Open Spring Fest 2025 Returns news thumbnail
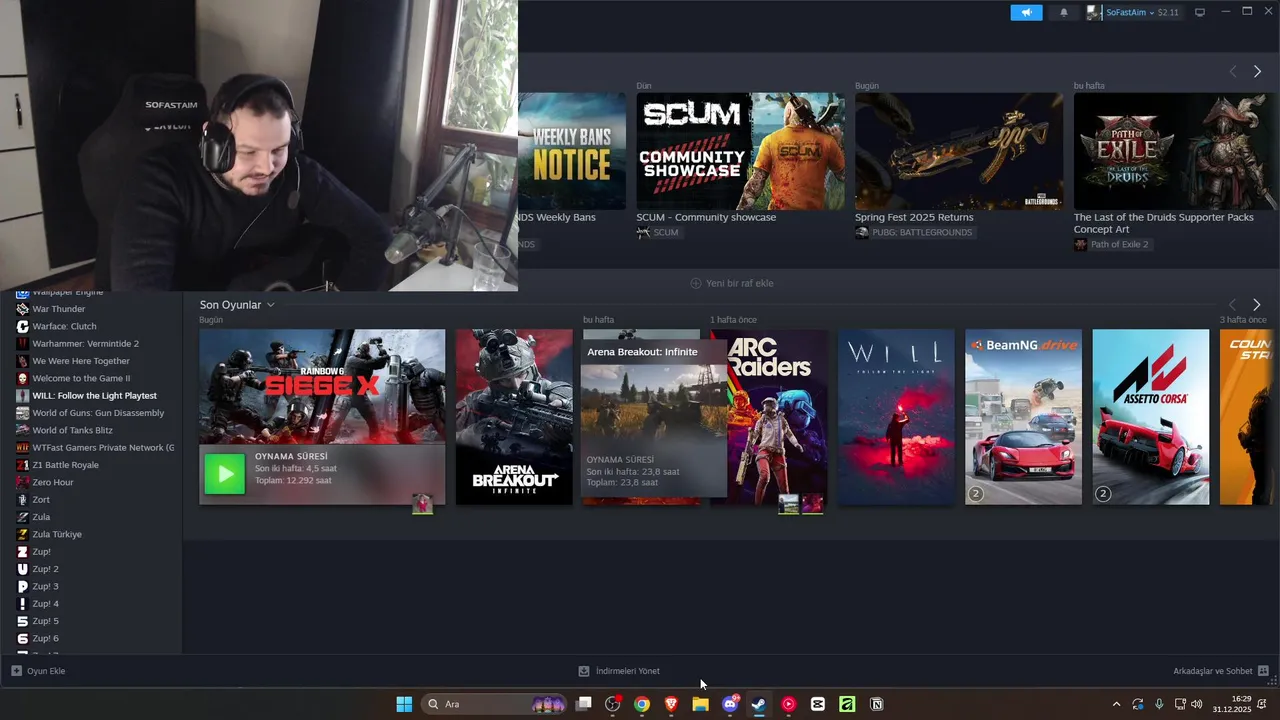This screenshot has height=720, width=1280. [x=959, y=151]
